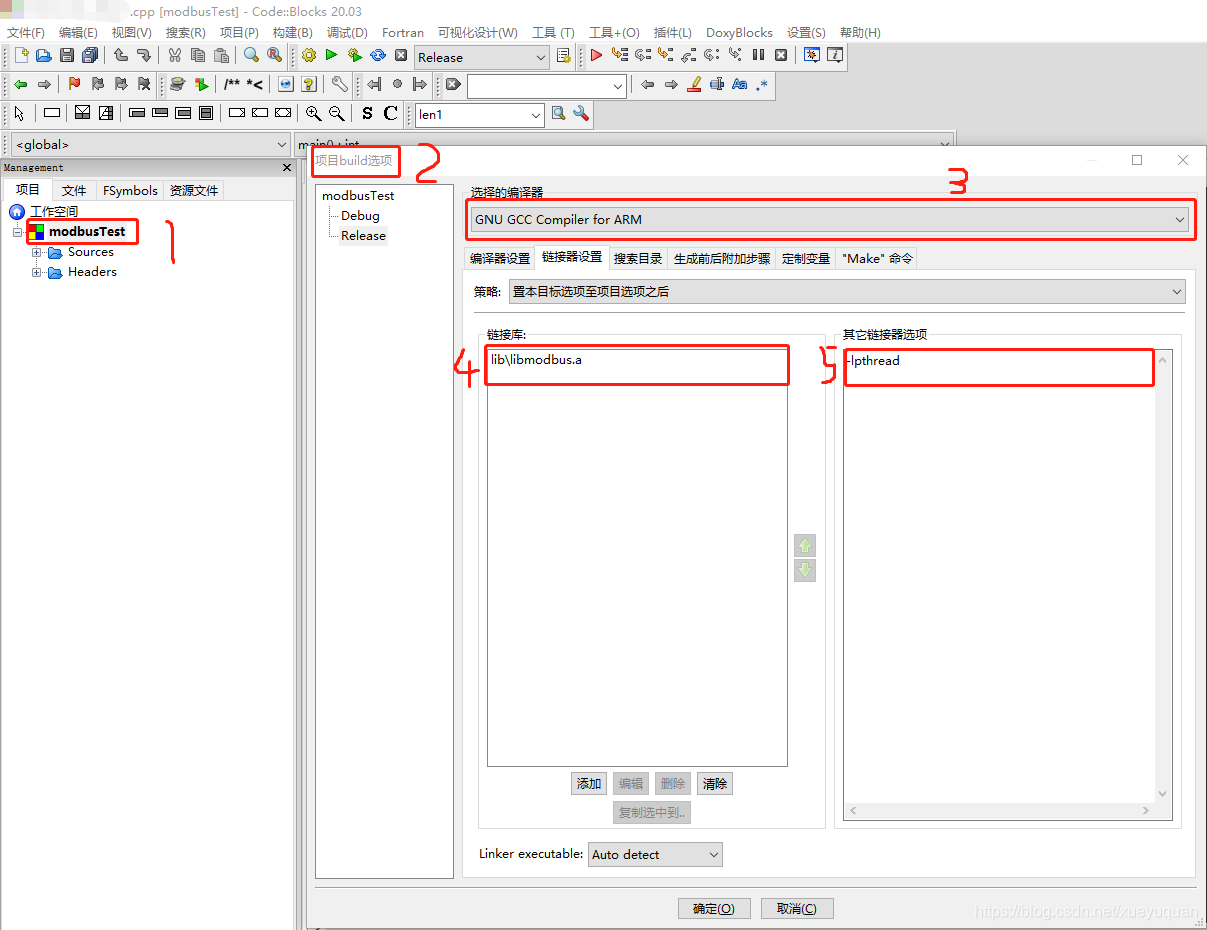This screenshot has width=1207, height=930.
Task: Expand the Headers folder node
Action: point(37,272)
